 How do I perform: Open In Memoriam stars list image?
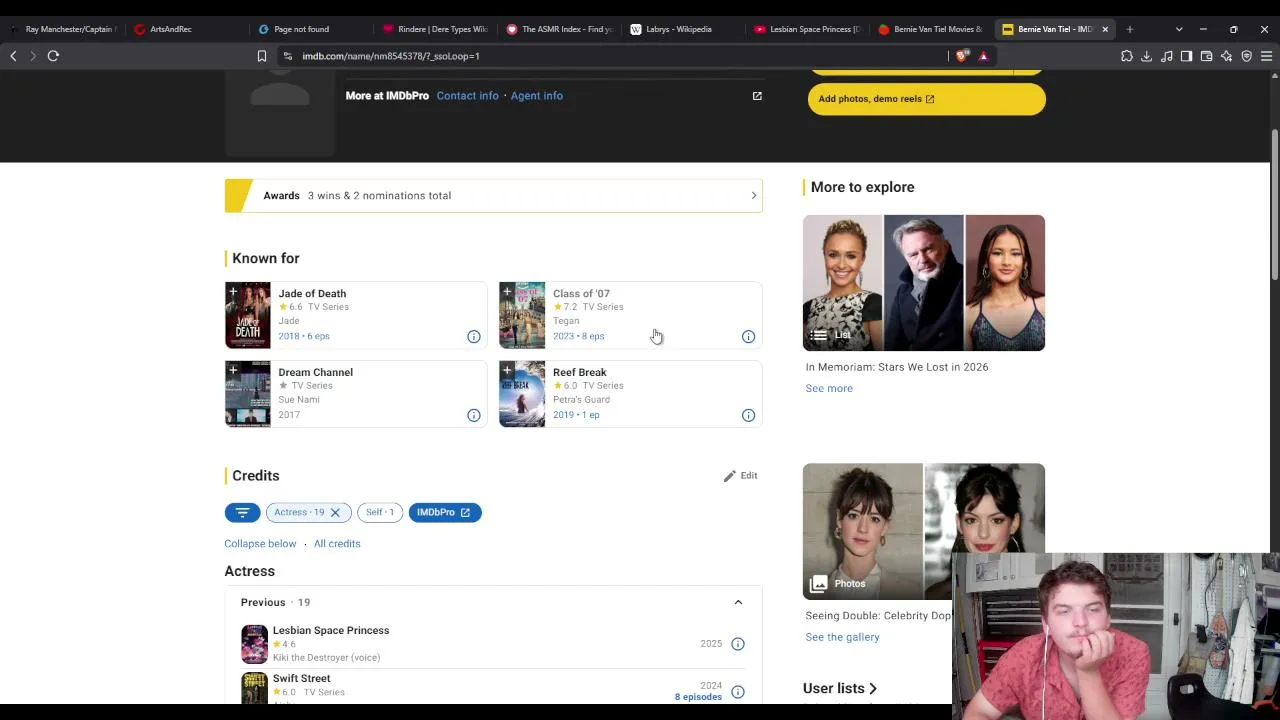924,283
